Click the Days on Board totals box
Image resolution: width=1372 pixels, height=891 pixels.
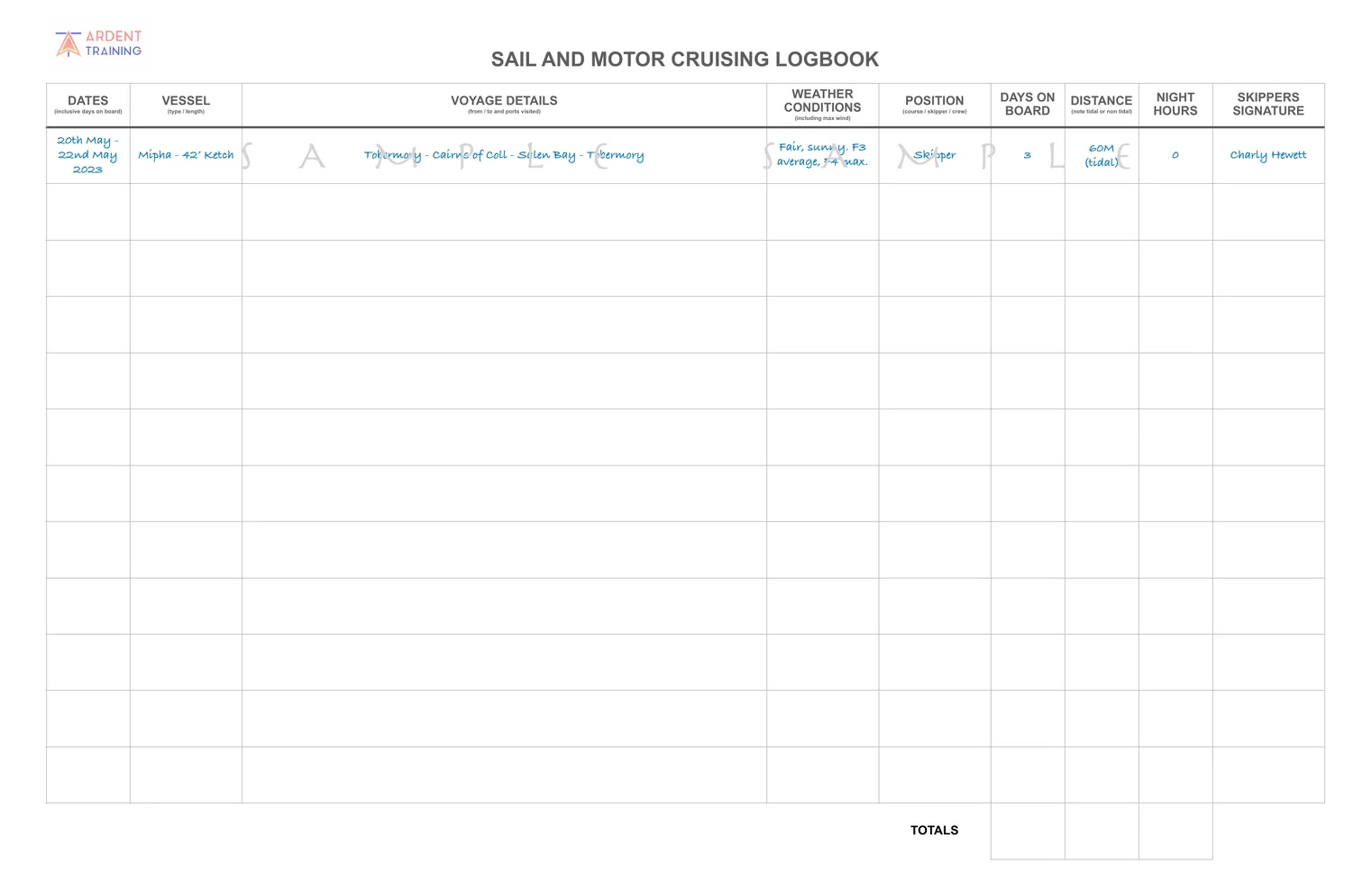(x=1027, y=831)
